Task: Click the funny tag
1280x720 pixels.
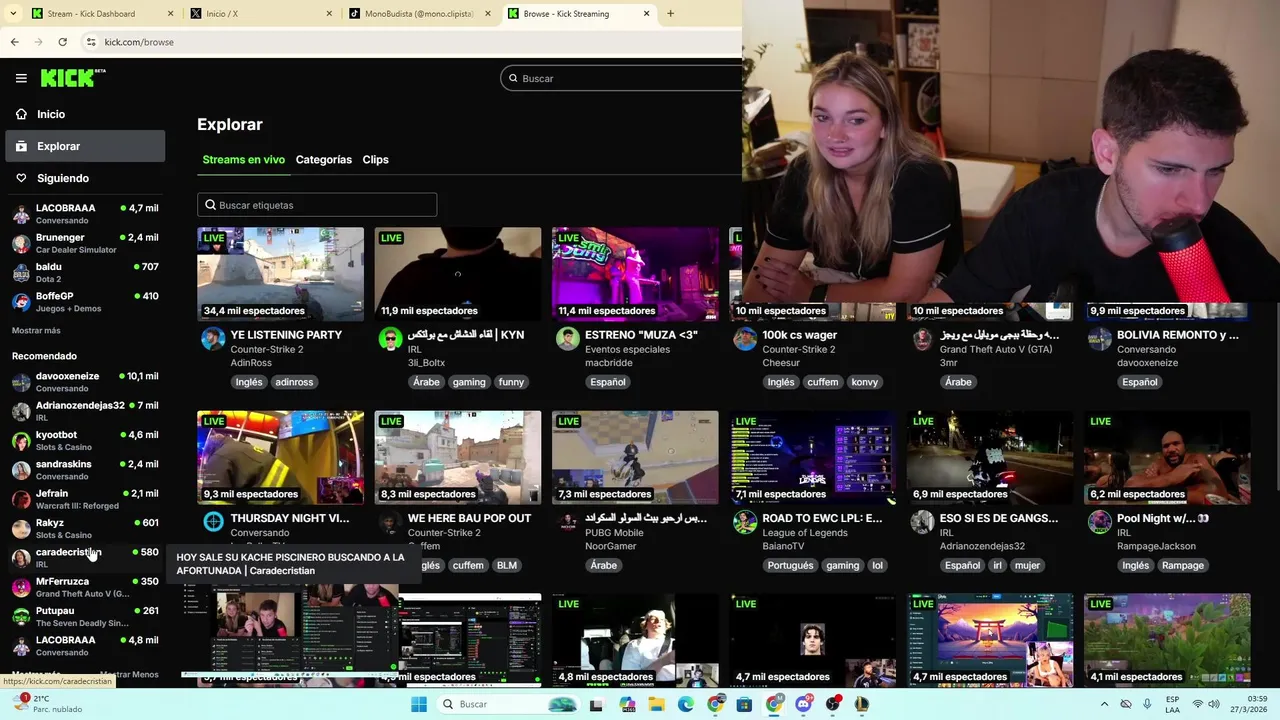Action: [x=511, y=382]
